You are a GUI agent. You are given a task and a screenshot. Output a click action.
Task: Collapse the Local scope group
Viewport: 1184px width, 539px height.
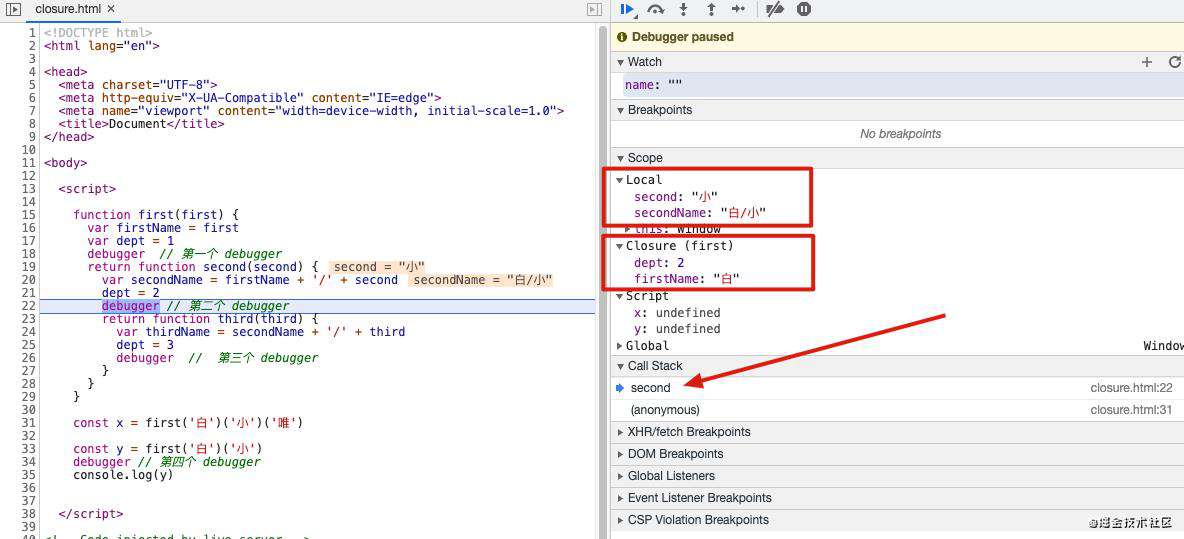tap(620, 180)
